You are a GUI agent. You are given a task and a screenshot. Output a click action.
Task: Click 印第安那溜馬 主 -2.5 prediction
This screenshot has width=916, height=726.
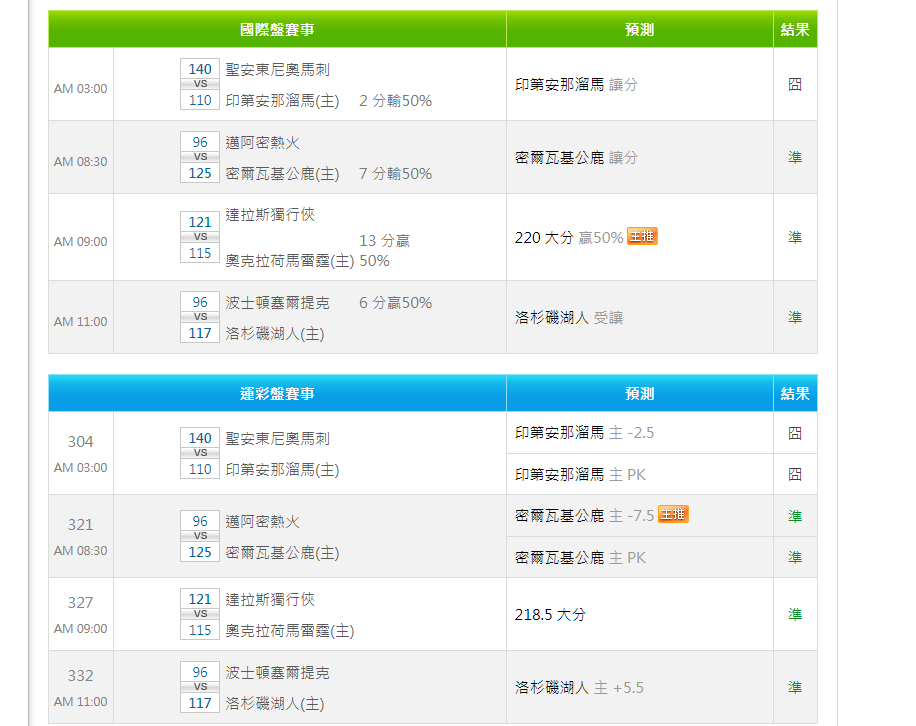584,433
